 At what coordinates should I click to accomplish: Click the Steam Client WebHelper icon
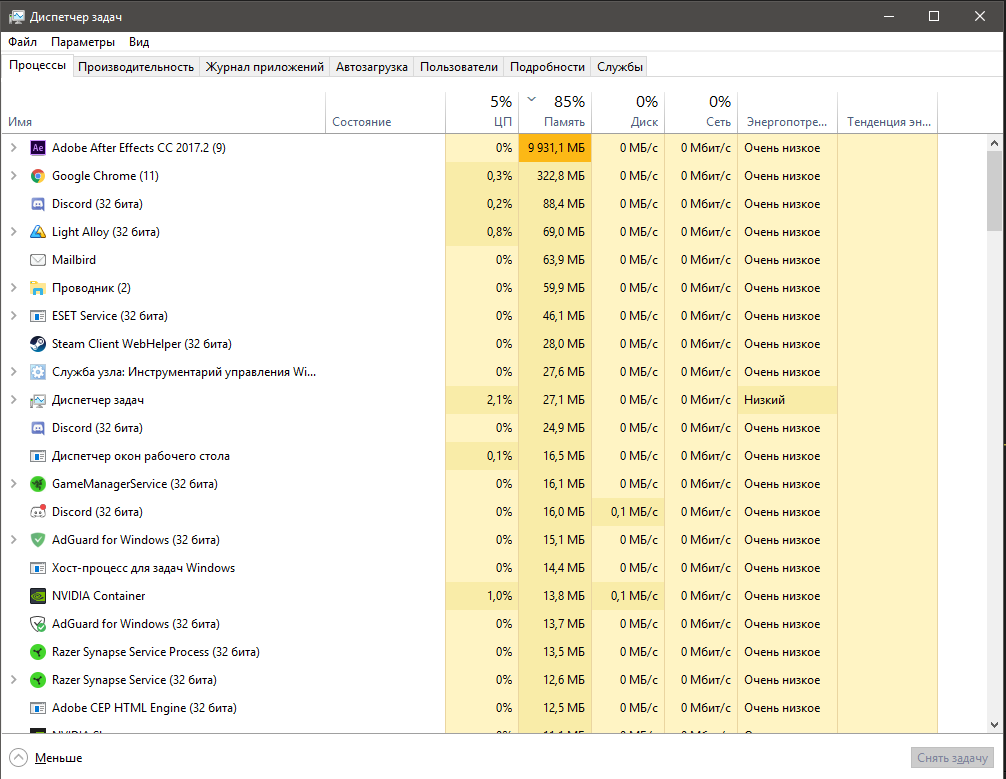pyautogui.click(x=38, y=344)
